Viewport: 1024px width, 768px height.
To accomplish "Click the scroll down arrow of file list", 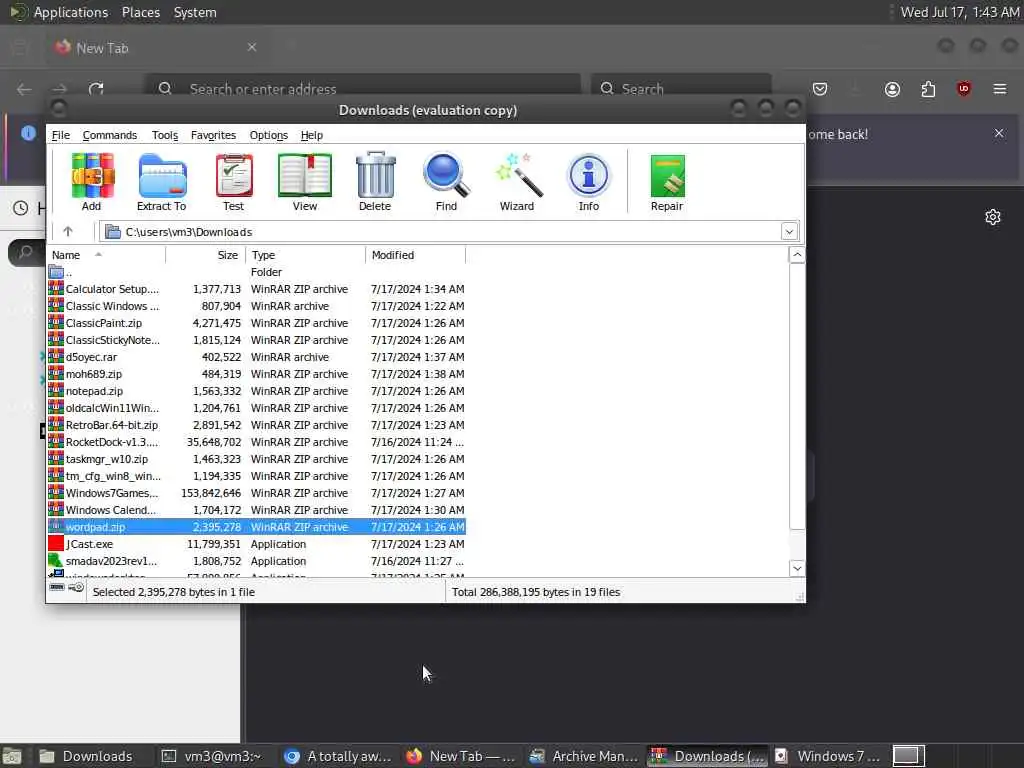I will [x=797, y=568].
